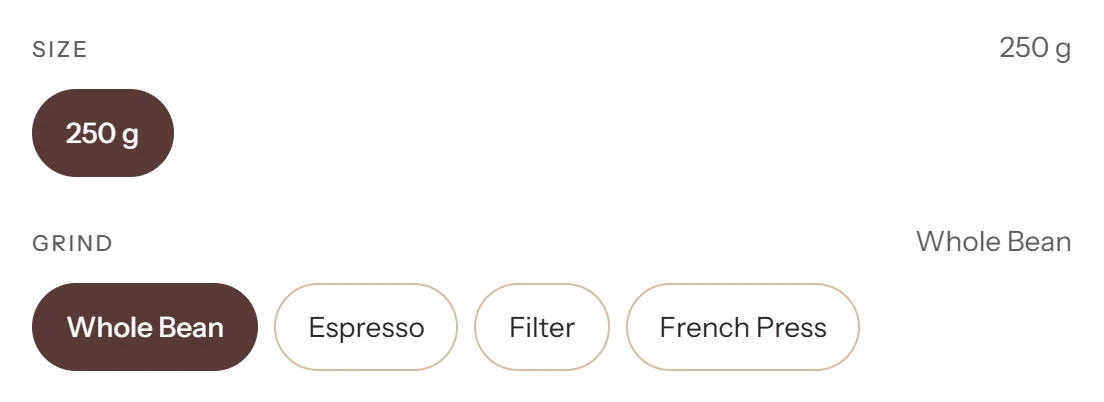Click the outlined French Press pill button

coord(743,327)
